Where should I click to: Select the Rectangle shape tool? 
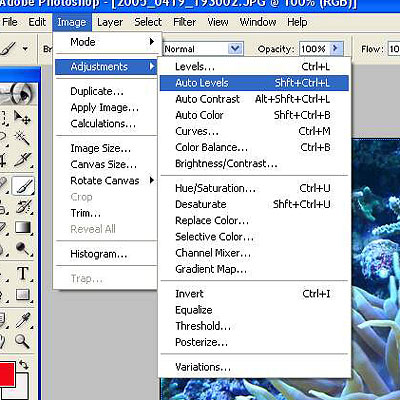point(23,295)
